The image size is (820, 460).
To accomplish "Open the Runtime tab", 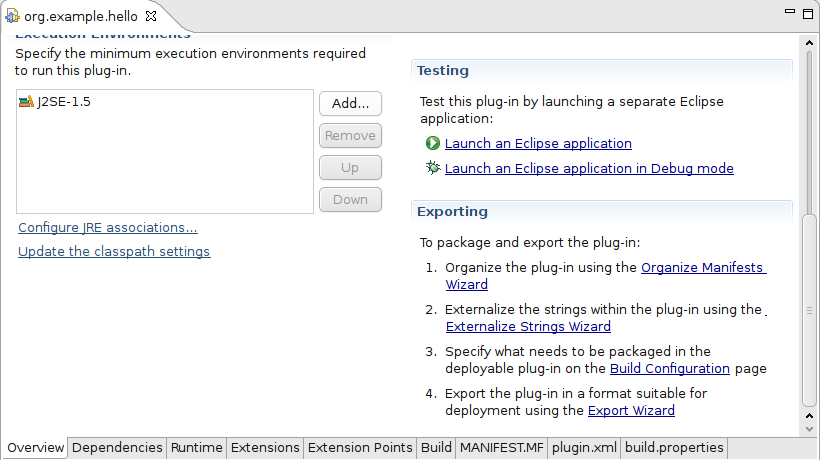I will 197,448.
